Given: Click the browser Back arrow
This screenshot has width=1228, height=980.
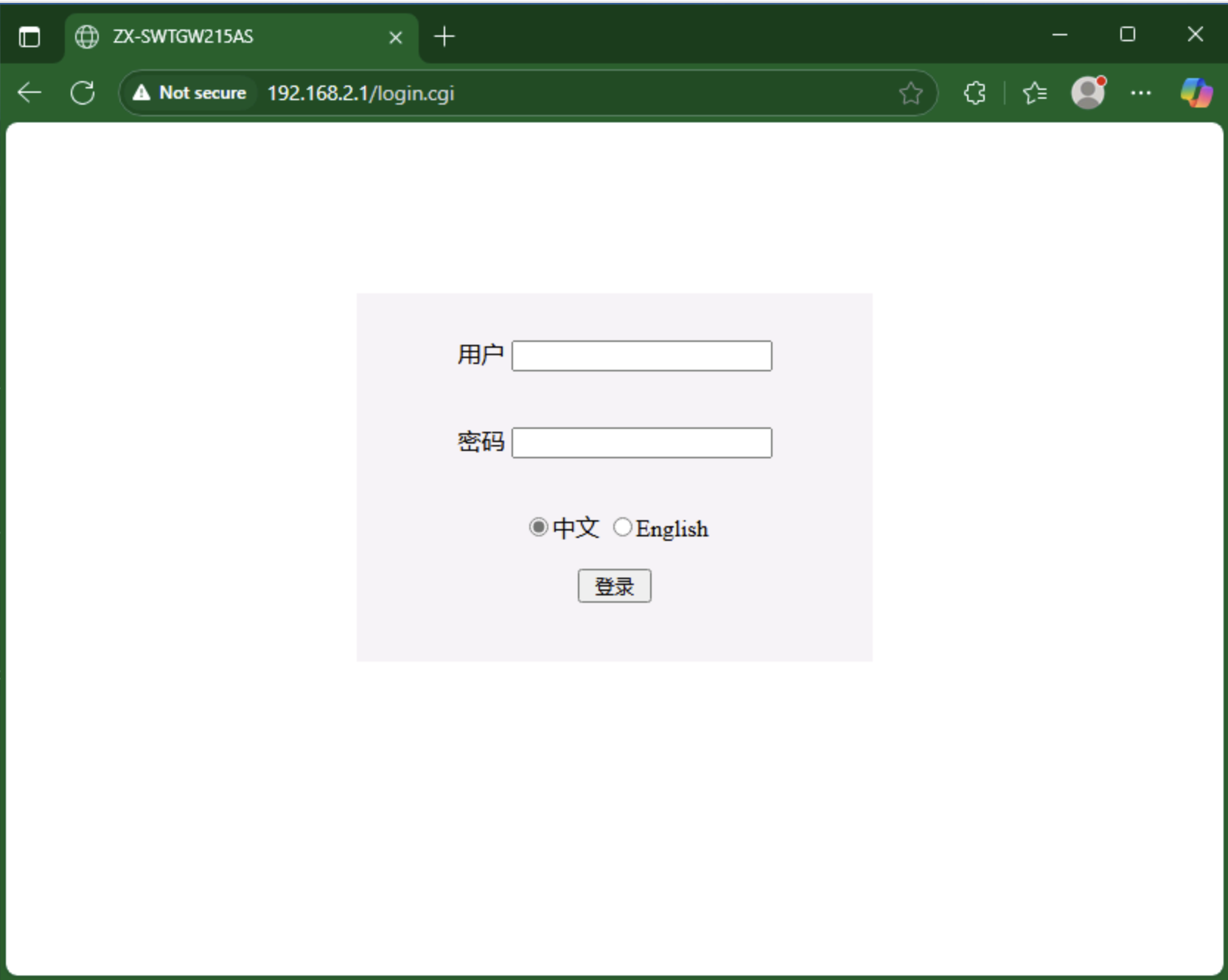Looking at the screenshot, I should [29, 93].
